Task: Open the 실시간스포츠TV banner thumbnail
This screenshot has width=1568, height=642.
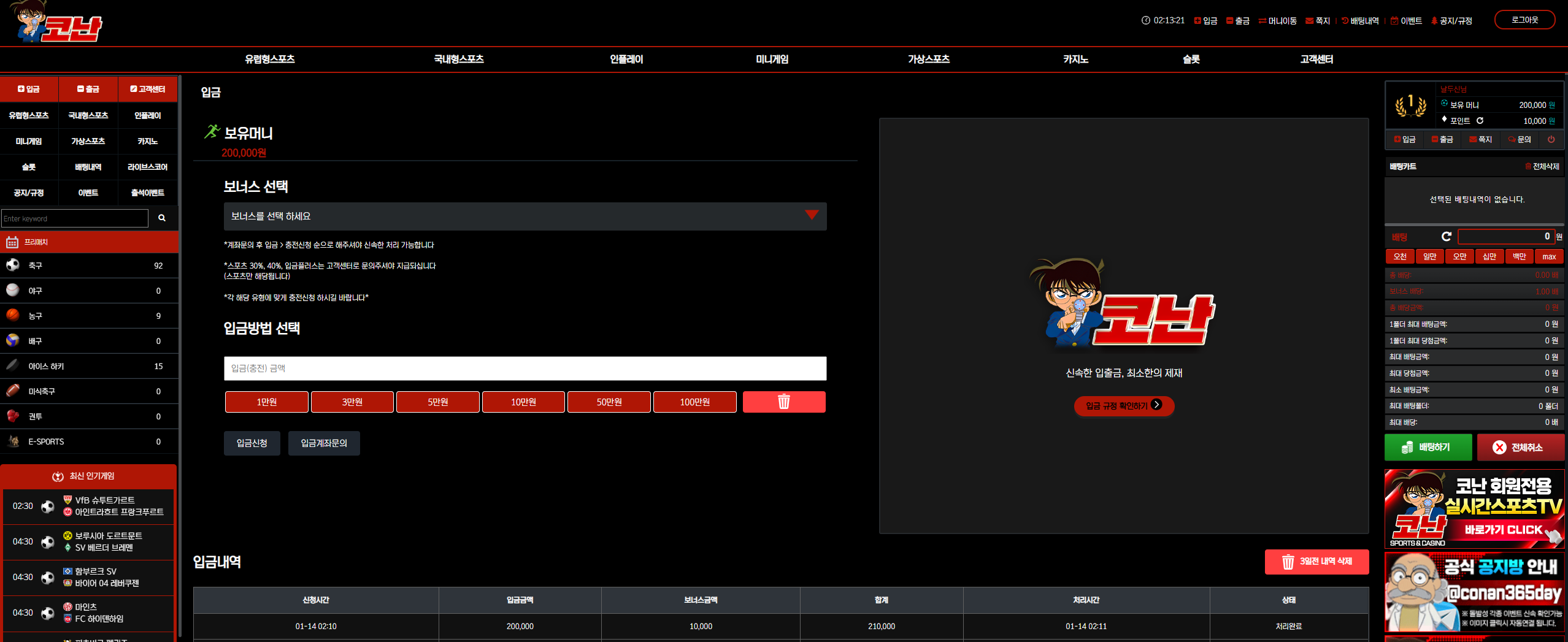Action: (1474, 509)
